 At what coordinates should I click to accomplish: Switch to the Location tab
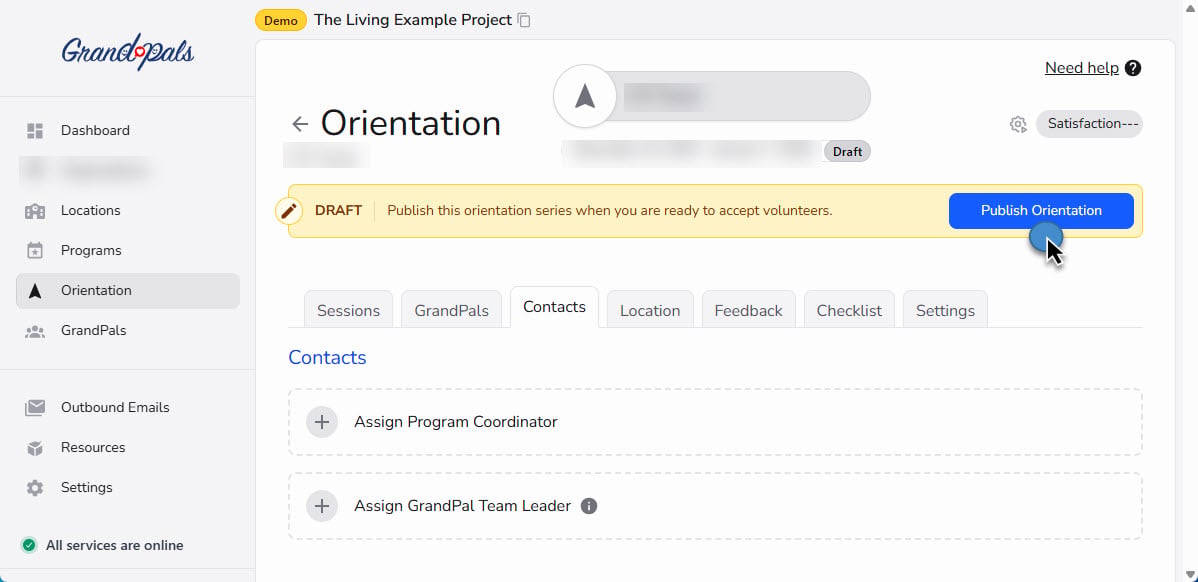650,310
